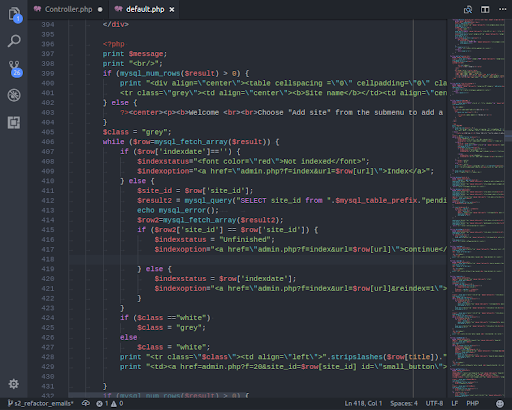512x410 pixels.
Task: Click "$indexstatus = "Unfinished";" on line 416
Action: [x=214, y=240]
